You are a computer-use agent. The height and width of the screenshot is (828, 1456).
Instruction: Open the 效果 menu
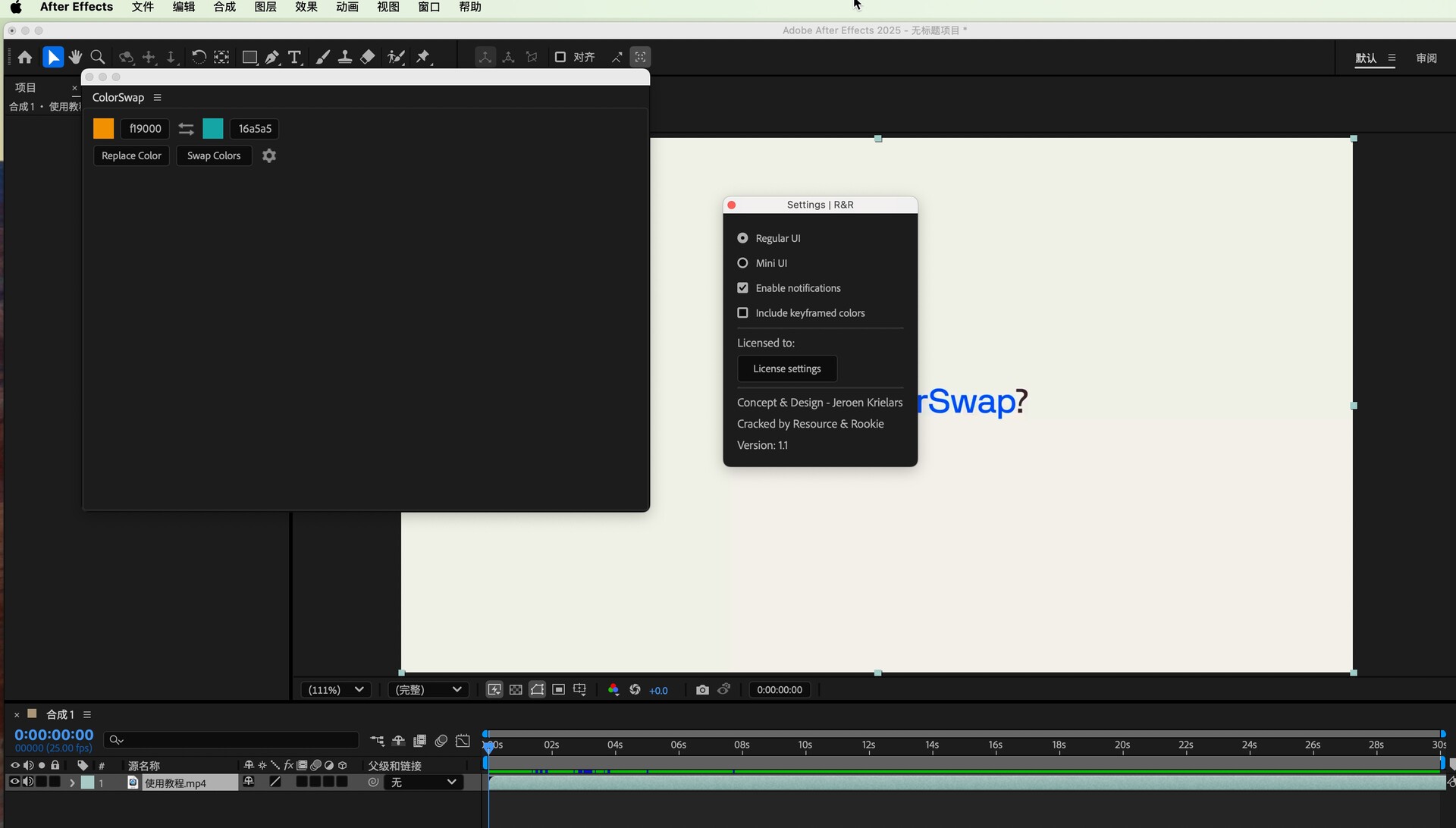(306, 7)
